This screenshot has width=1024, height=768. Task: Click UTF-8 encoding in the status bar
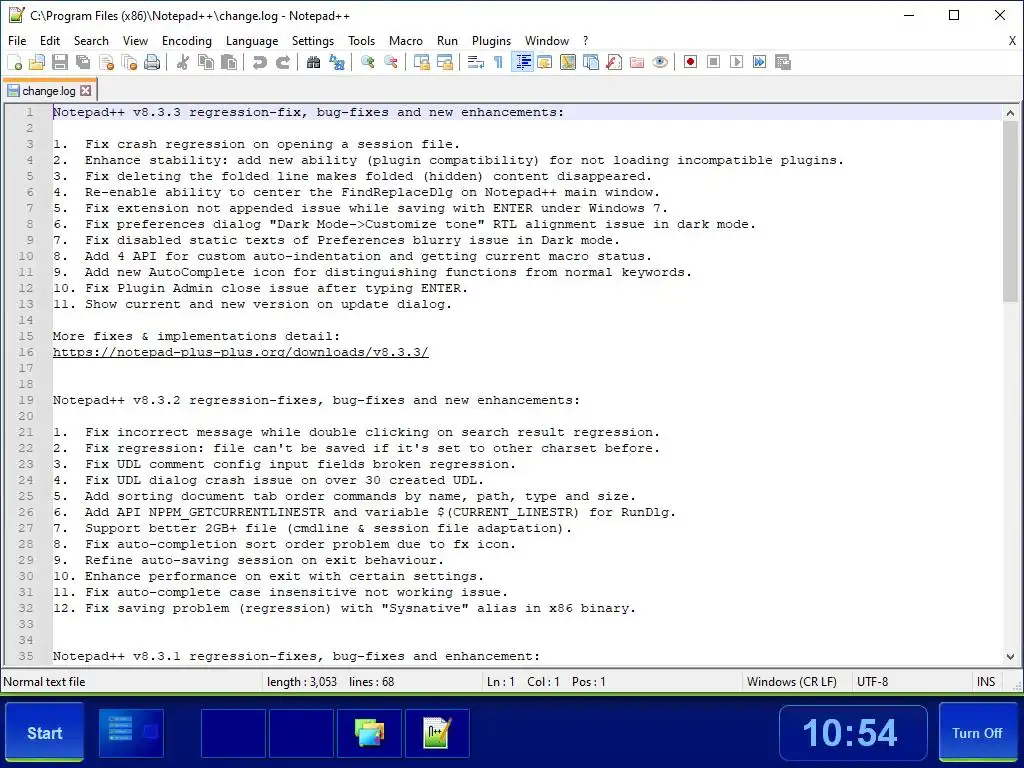(x=872, y=682)
